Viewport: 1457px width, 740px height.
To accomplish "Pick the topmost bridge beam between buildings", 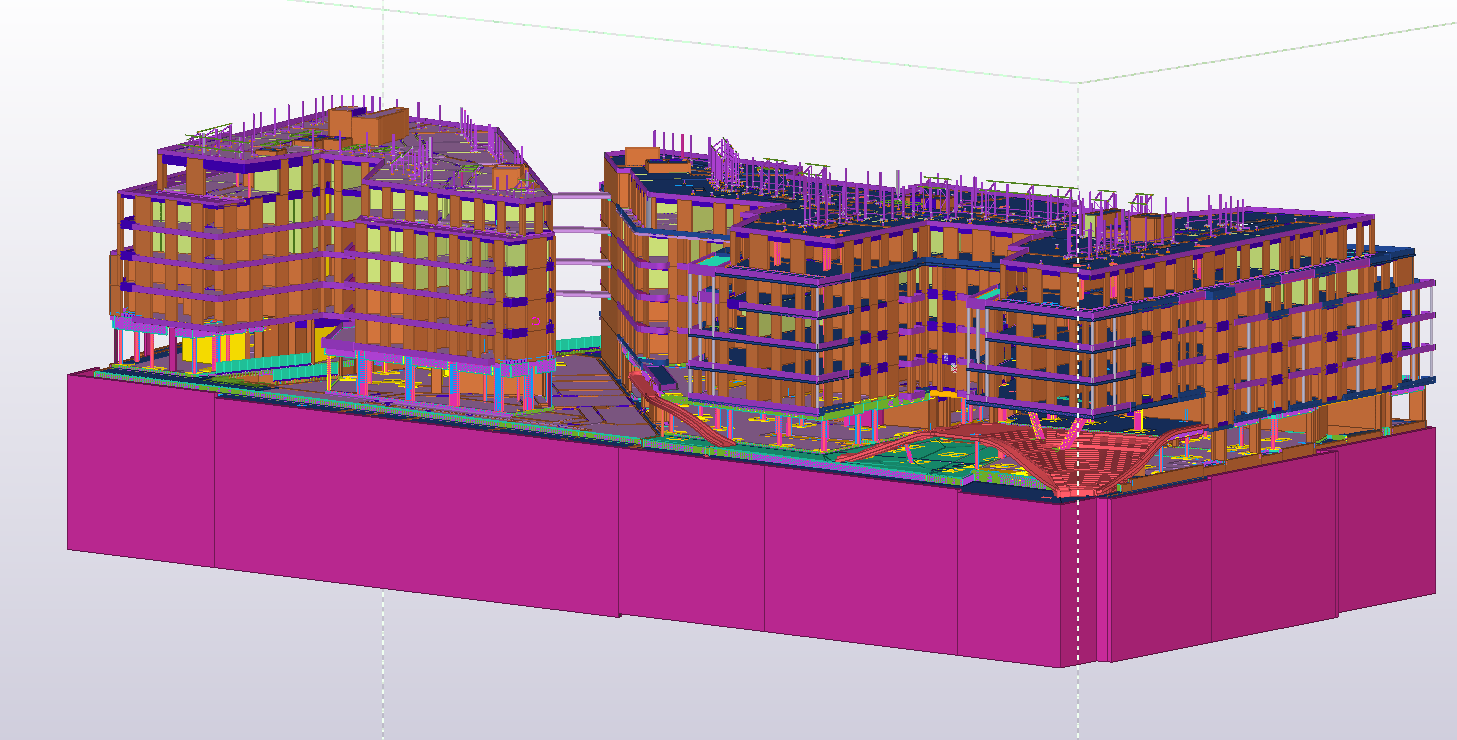I will [x=578, y=197].
